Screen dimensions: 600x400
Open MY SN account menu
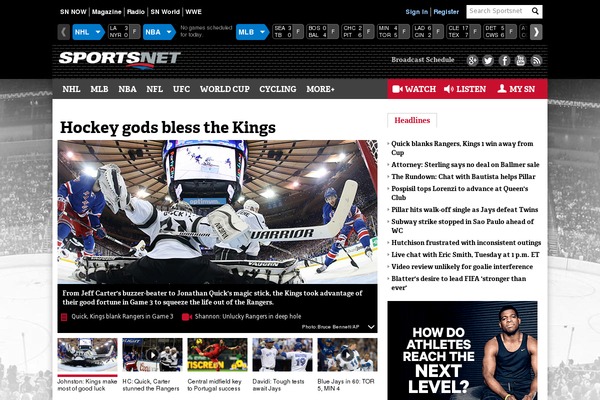coord(516,89)
